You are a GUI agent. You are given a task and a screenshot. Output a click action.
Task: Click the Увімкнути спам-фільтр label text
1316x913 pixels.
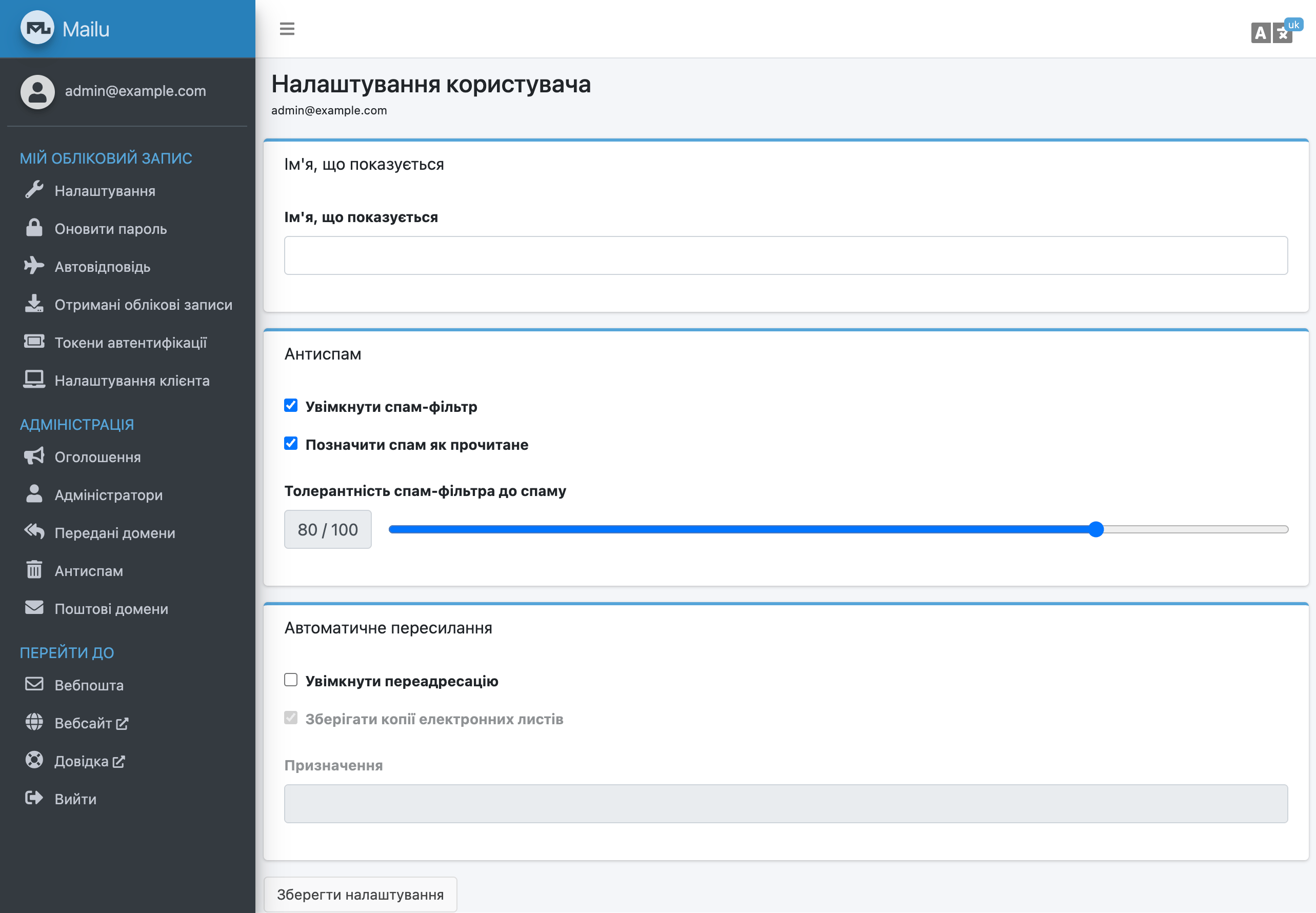[391, 407]
